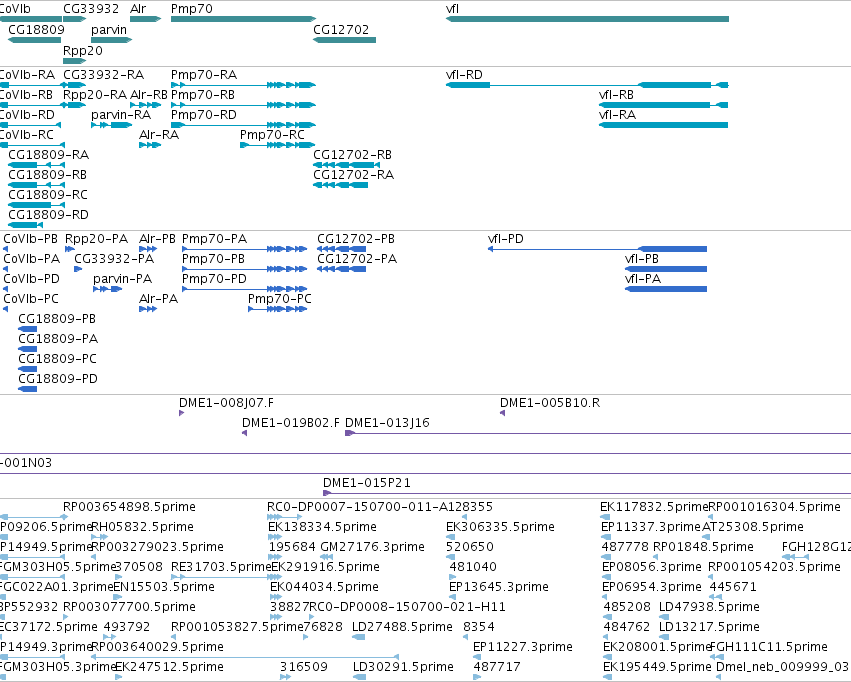
Task: Select the parvin gene arrow
Action: 111,40
